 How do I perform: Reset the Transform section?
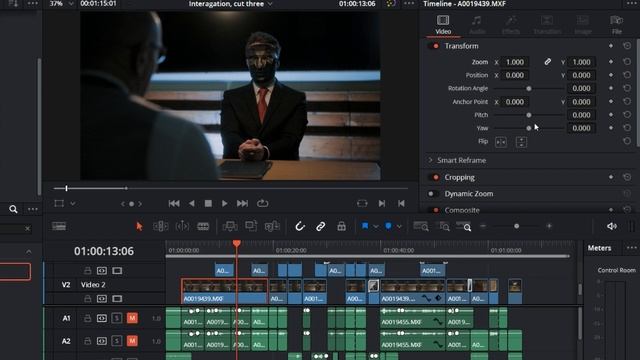tap(627, 46)
